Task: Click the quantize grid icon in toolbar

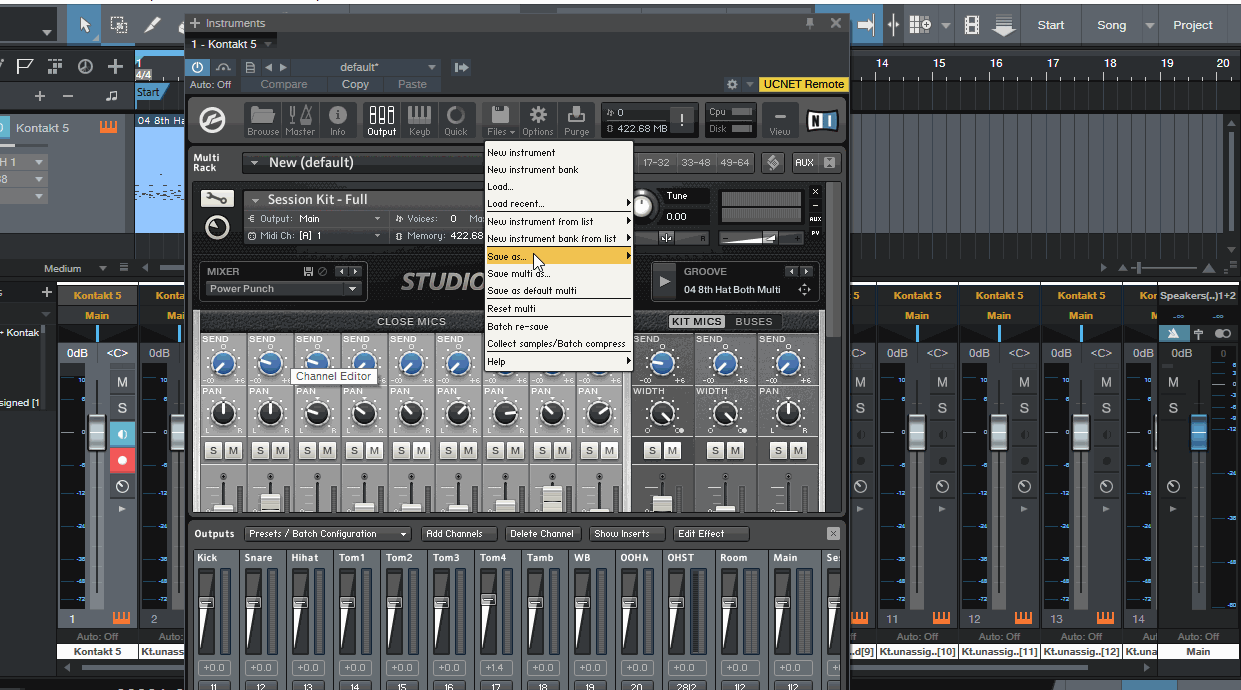Action: (920, 25)
